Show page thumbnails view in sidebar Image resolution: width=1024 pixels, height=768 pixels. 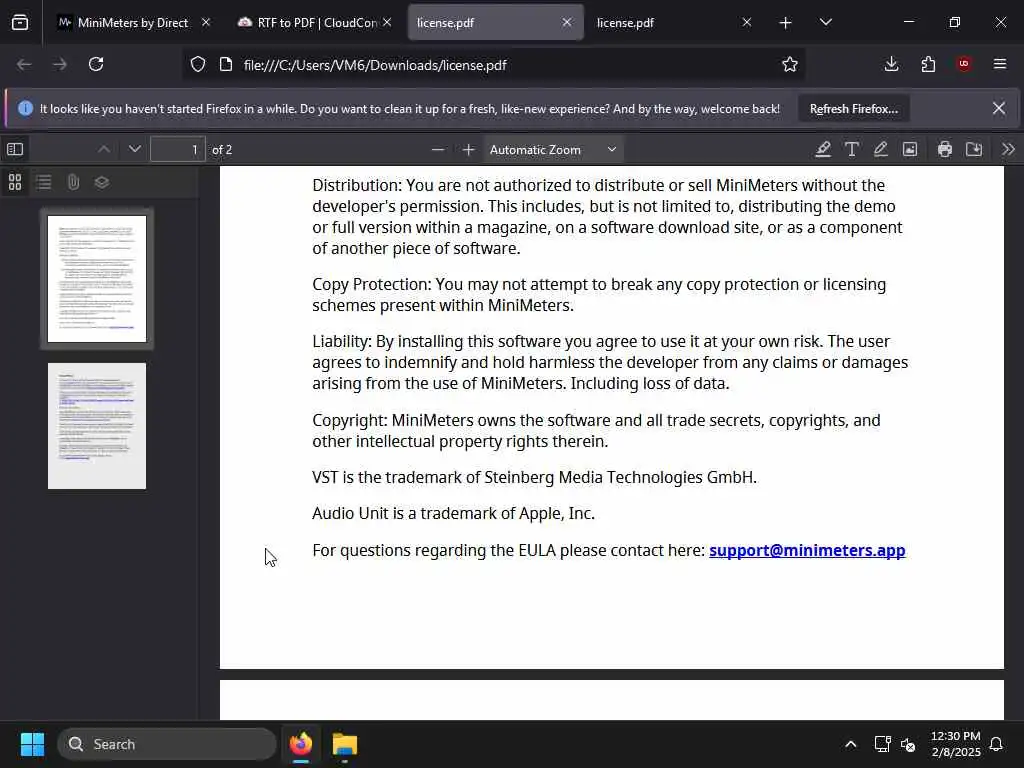tap(15, 182)
